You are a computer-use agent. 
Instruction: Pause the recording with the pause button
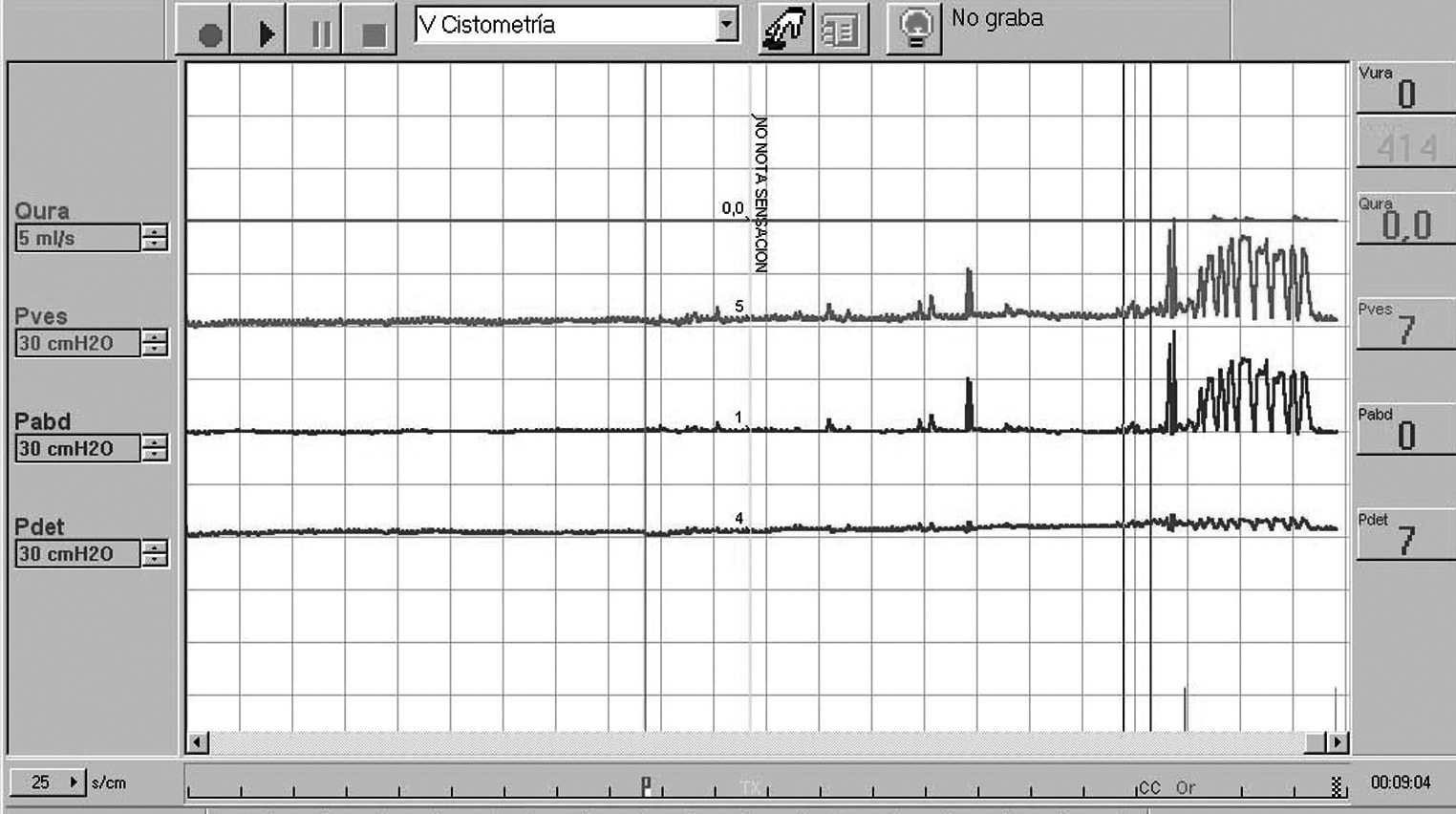click(321, 33)
